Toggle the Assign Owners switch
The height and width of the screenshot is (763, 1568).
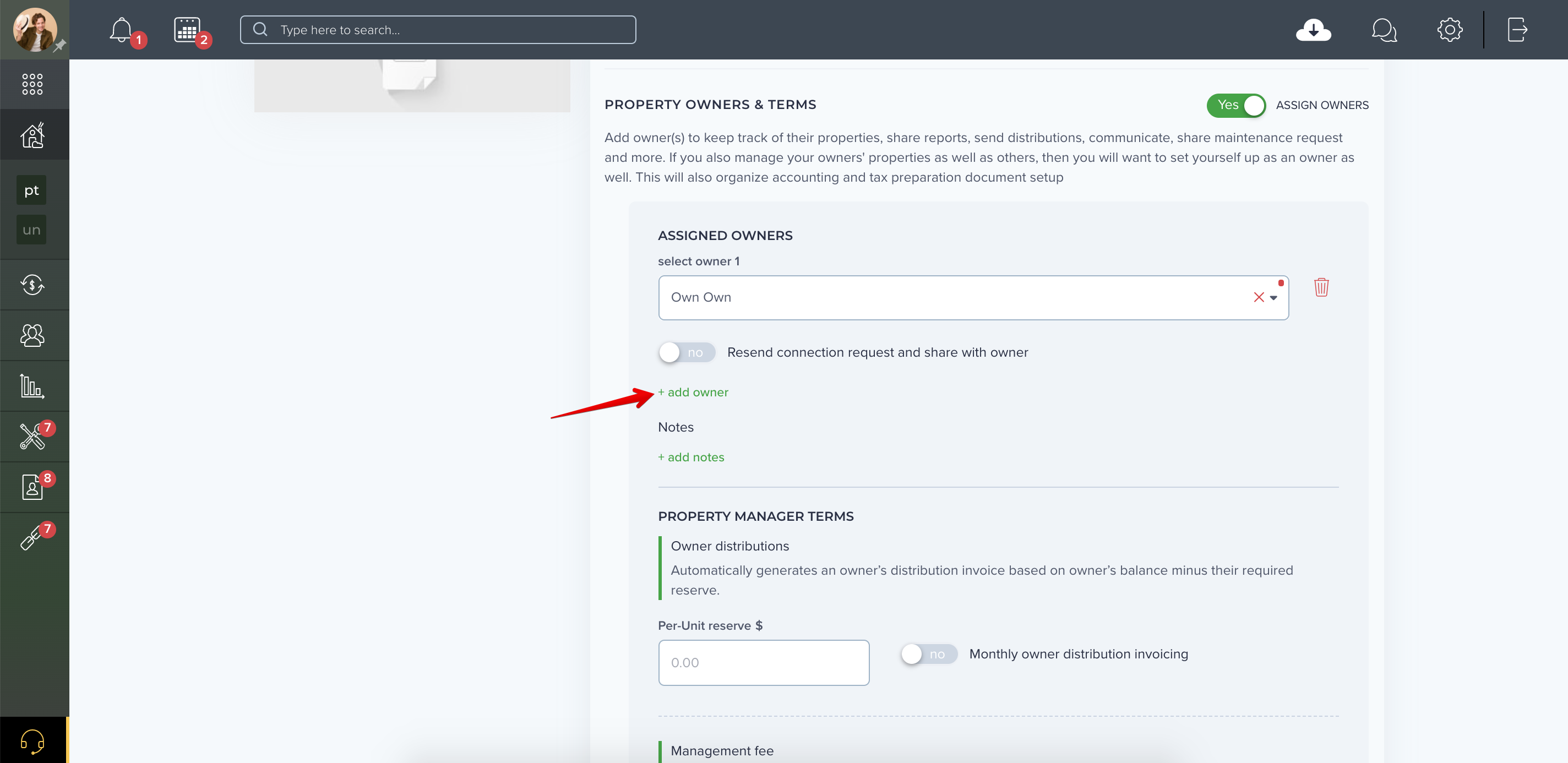pyautogui.click(x=1235, y=105)
